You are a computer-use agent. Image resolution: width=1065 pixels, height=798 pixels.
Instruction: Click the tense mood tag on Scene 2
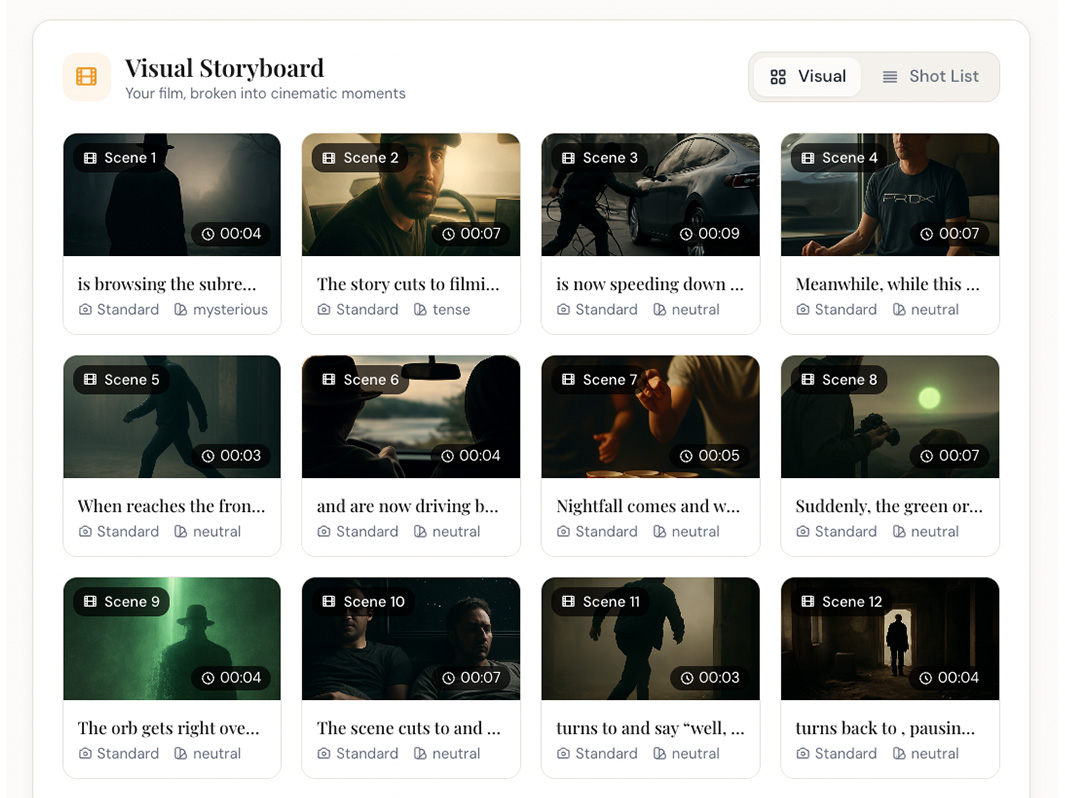tap(442, 310)
